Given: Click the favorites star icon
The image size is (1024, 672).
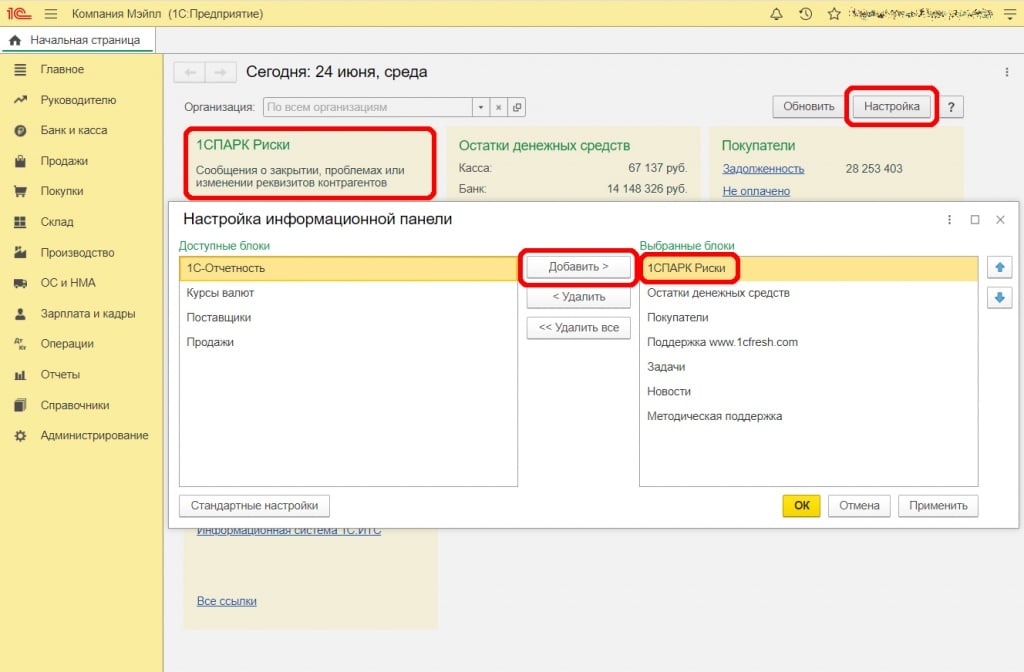Looking at the screenshot, I should click(834, 14).
